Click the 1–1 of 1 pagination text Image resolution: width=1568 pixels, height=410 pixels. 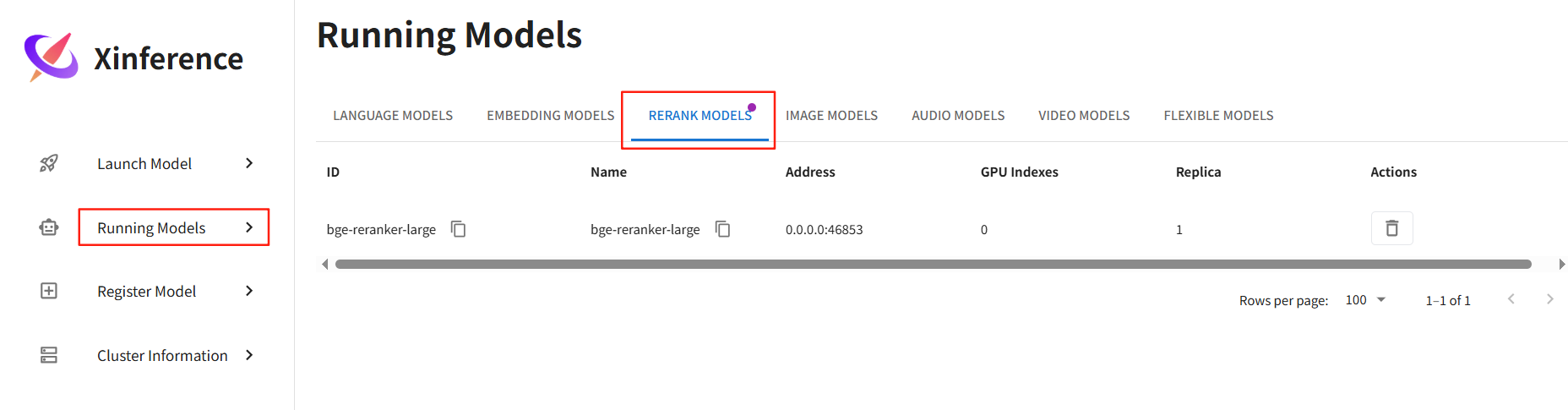(x=1448, y=300)
